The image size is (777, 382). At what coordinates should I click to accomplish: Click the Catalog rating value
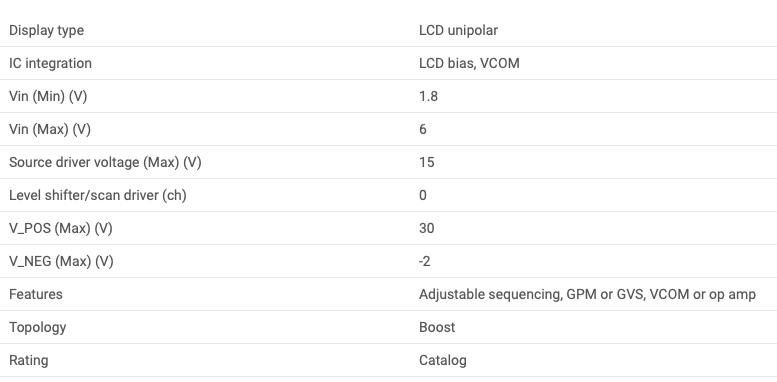click(443, 360)
